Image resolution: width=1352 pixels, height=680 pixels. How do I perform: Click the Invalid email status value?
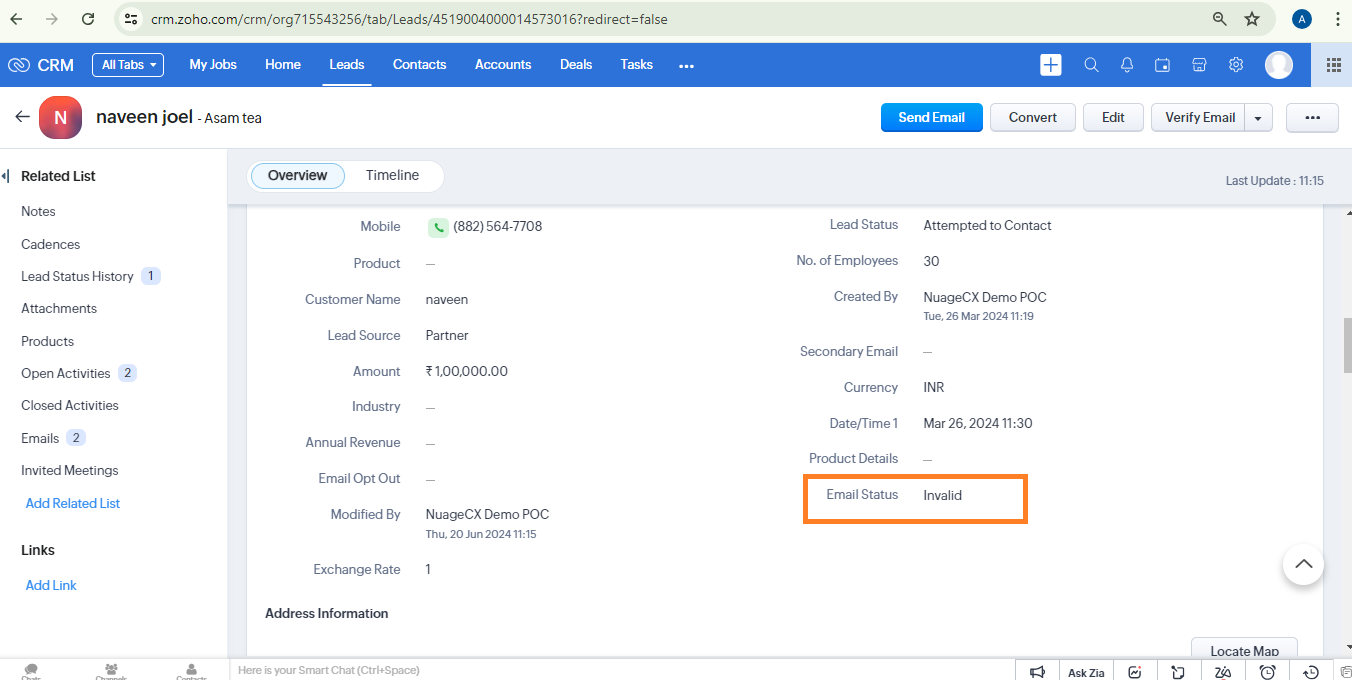click(x=942, y=495)
